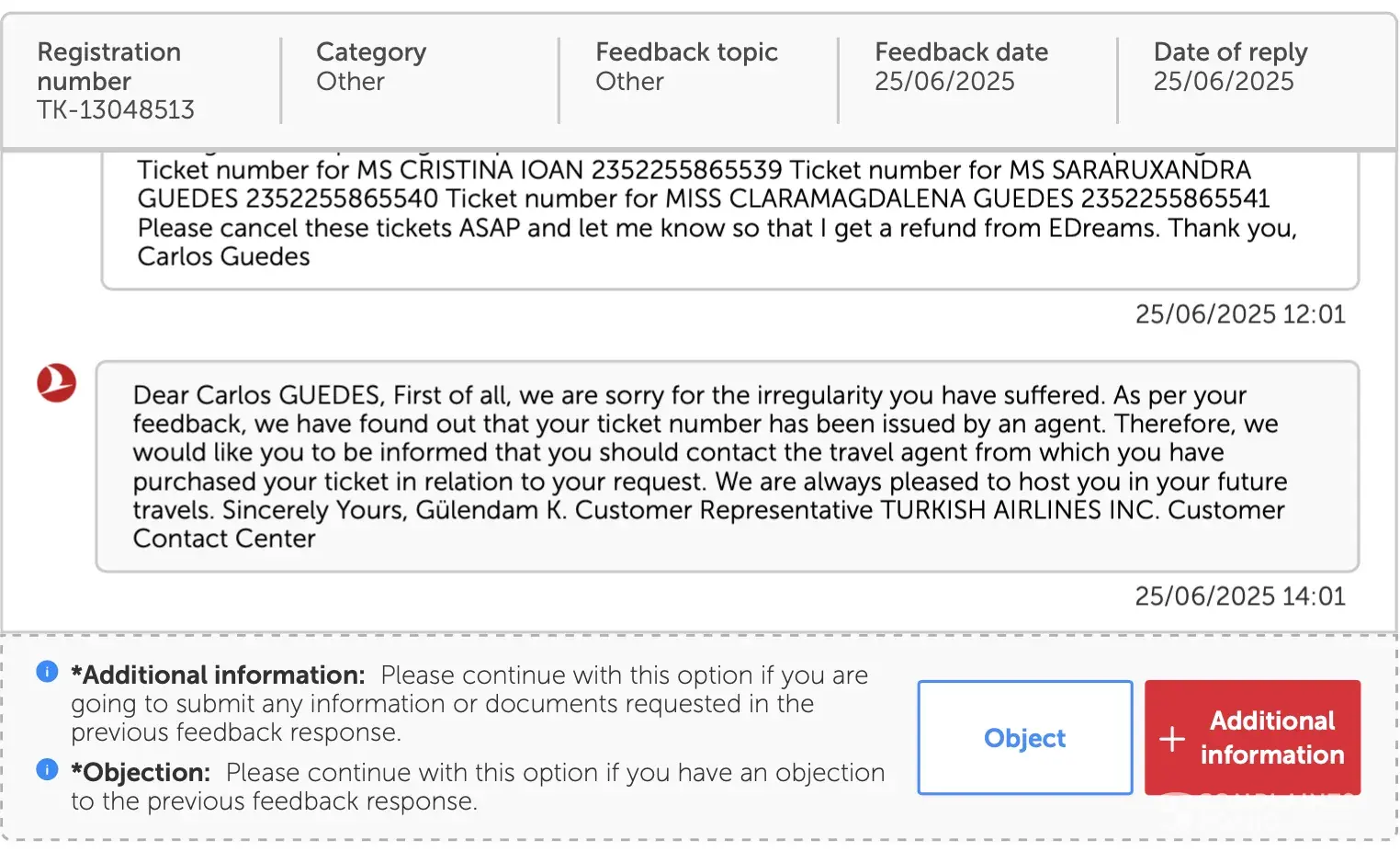Click the Date of reply value
Image resolution: width=1400 pixels, height=851 pixels.
coord(1224,82)
